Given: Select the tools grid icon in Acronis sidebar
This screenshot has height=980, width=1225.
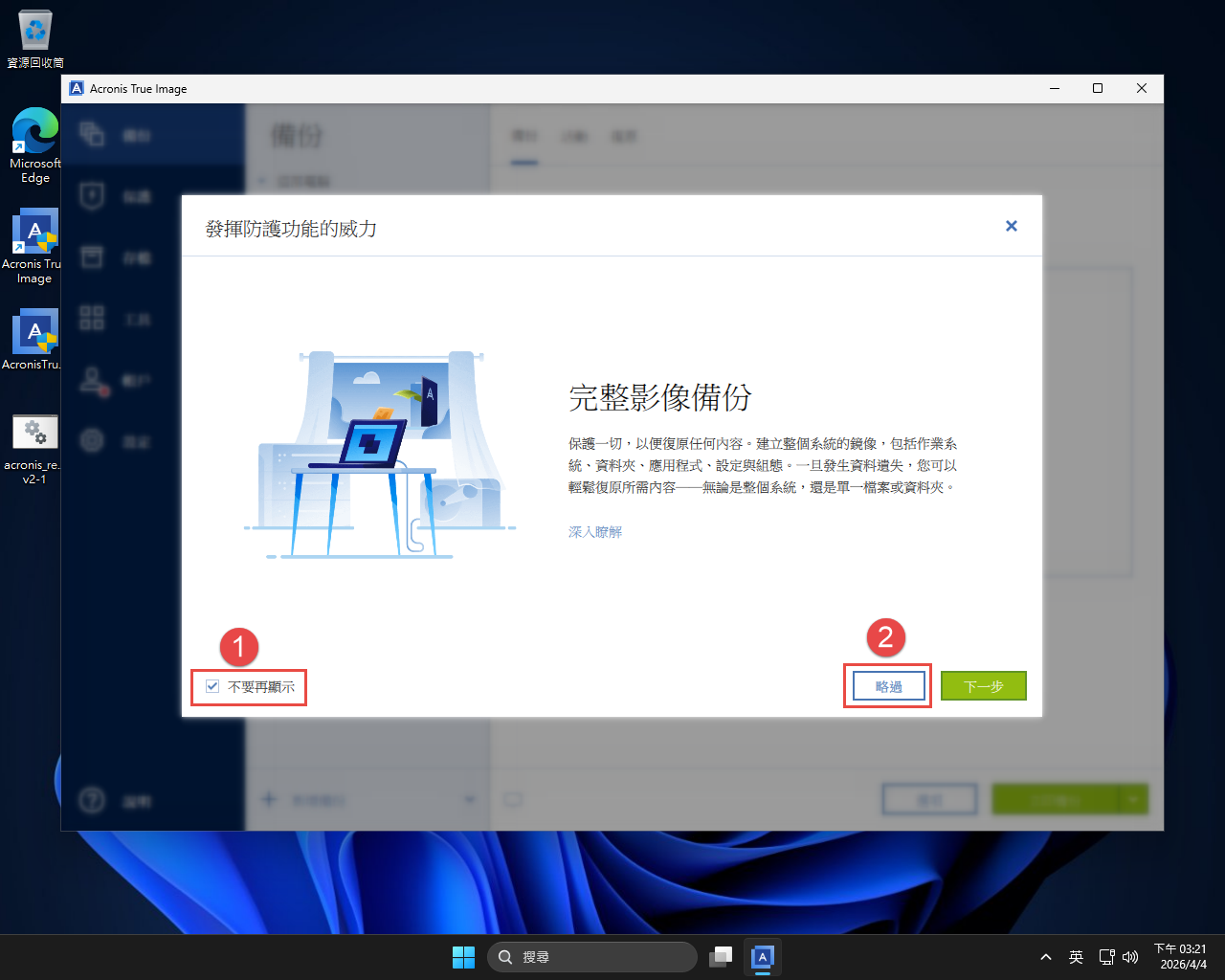Looking at the screenshot, I should (x=92, y=318).
